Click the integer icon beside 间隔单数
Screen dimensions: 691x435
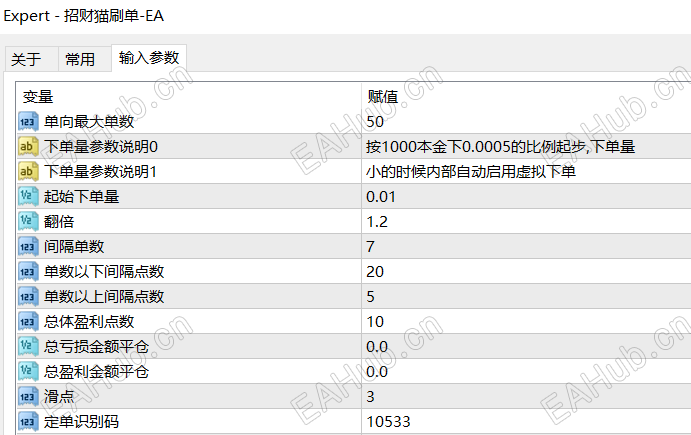(28, 247)
